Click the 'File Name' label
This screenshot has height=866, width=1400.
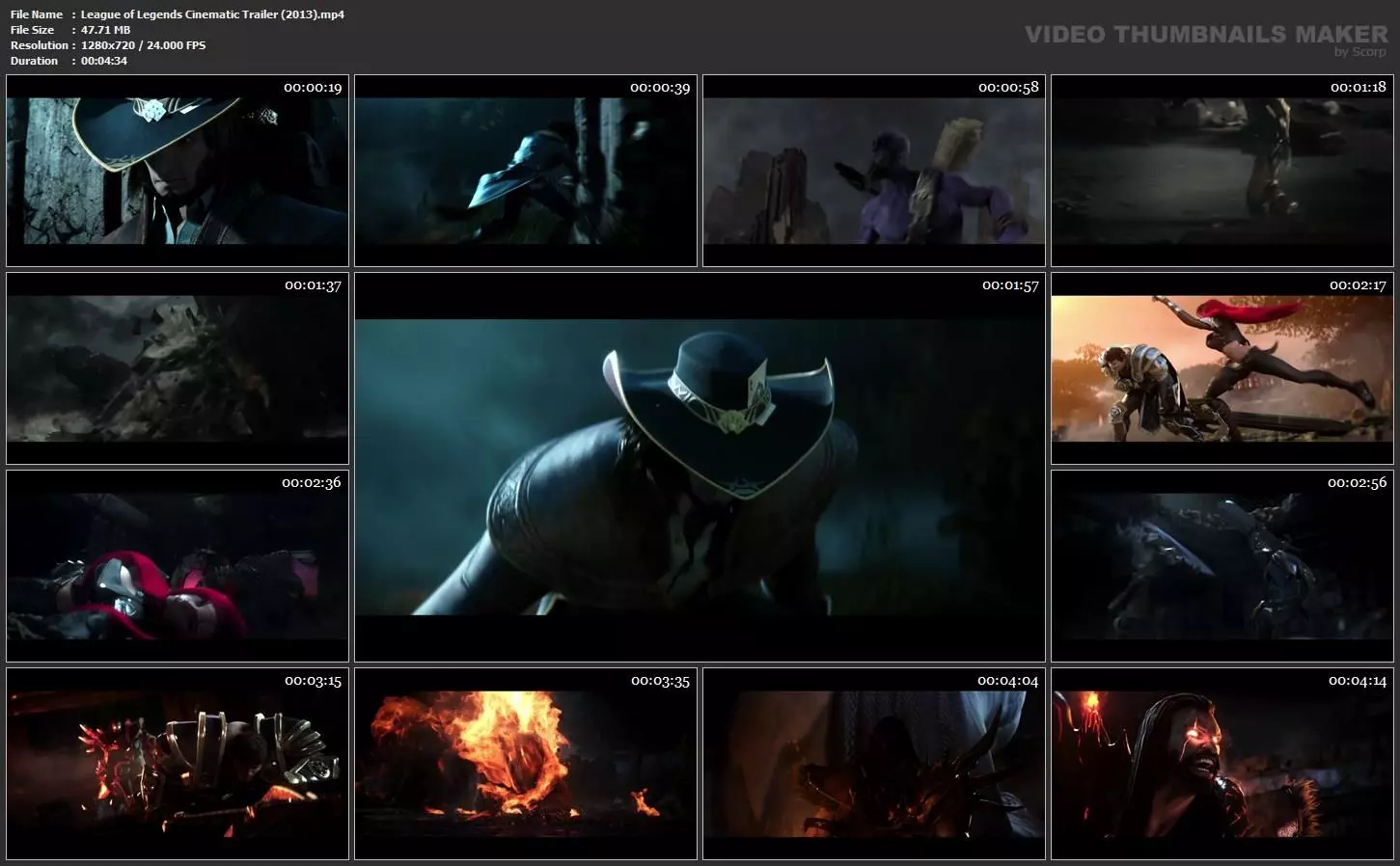coord(37,14)
